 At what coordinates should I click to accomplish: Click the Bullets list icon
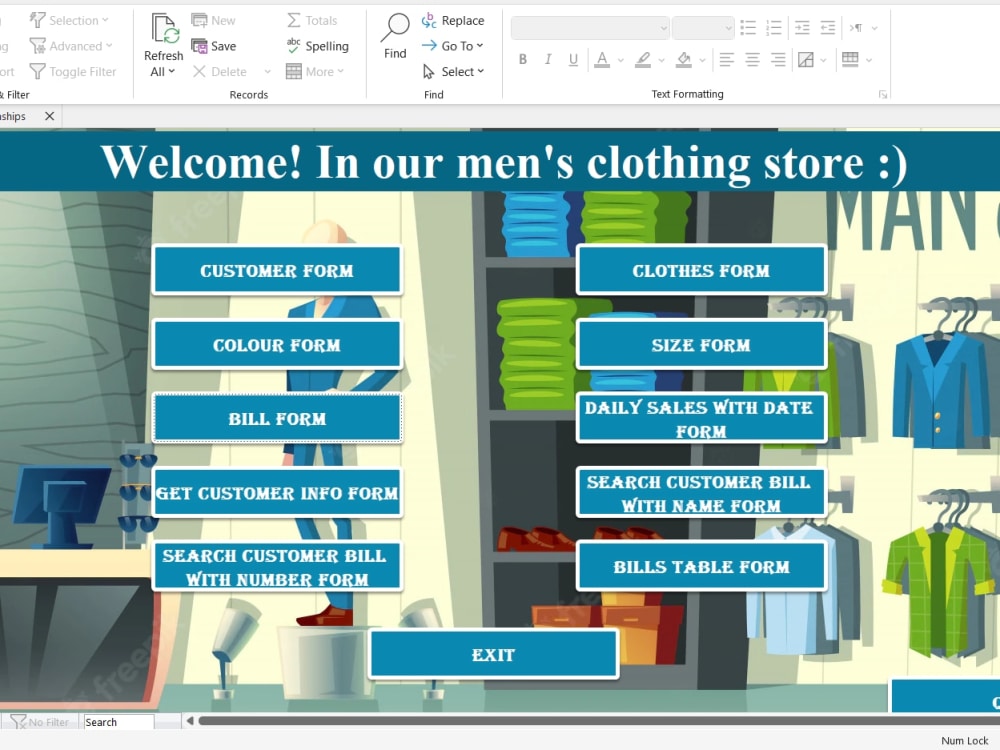748,27
